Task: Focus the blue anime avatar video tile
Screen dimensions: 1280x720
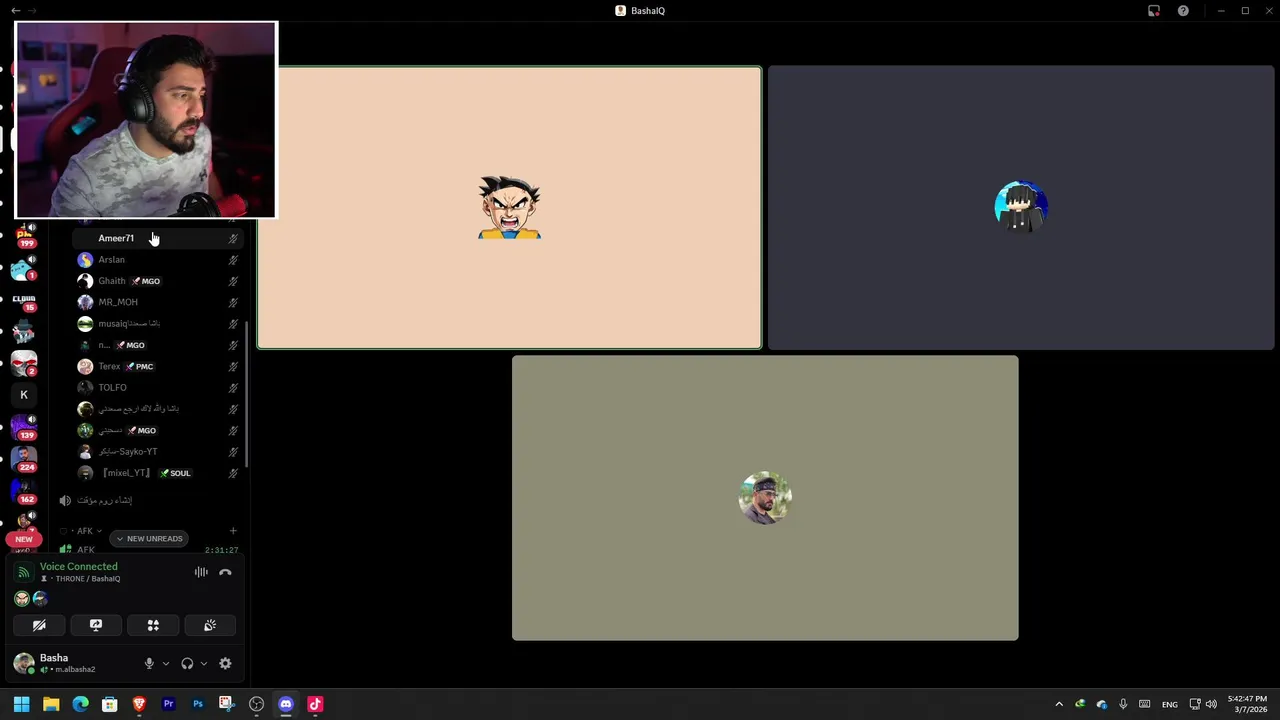Action: point(1021,208)
